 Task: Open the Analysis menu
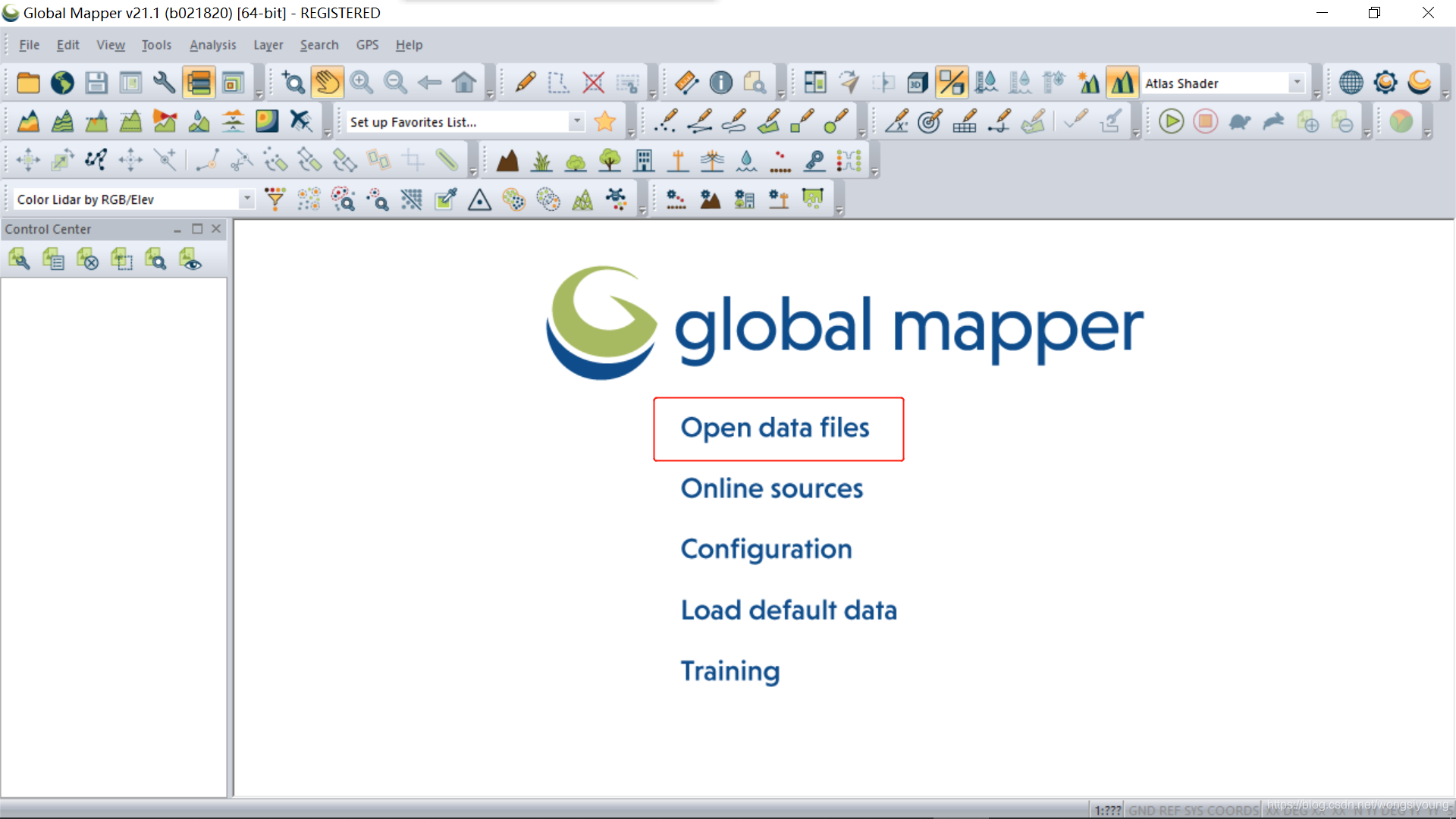[x=212, y=45]
